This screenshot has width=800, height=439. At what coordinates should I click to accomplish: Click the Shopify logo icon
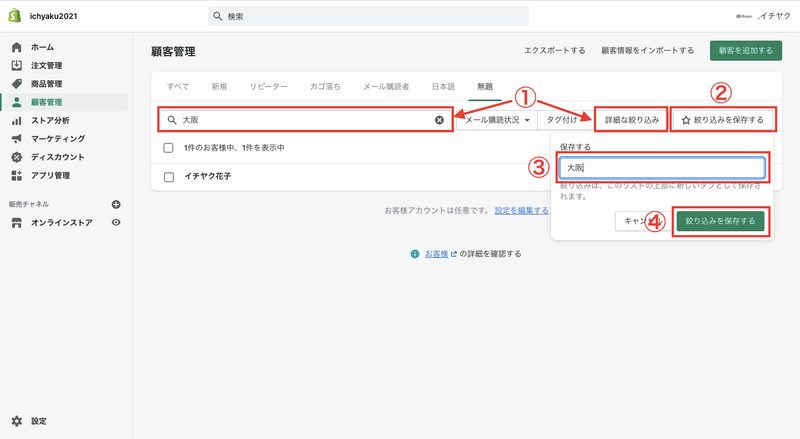coord(15,16)
